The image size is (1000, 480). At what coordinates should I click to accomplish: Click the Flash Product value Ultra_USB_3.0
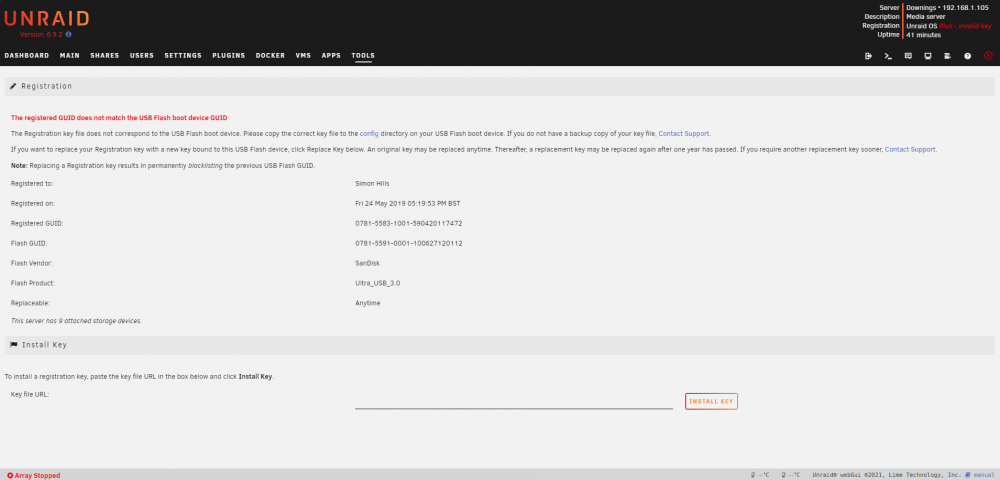[378, 283]
